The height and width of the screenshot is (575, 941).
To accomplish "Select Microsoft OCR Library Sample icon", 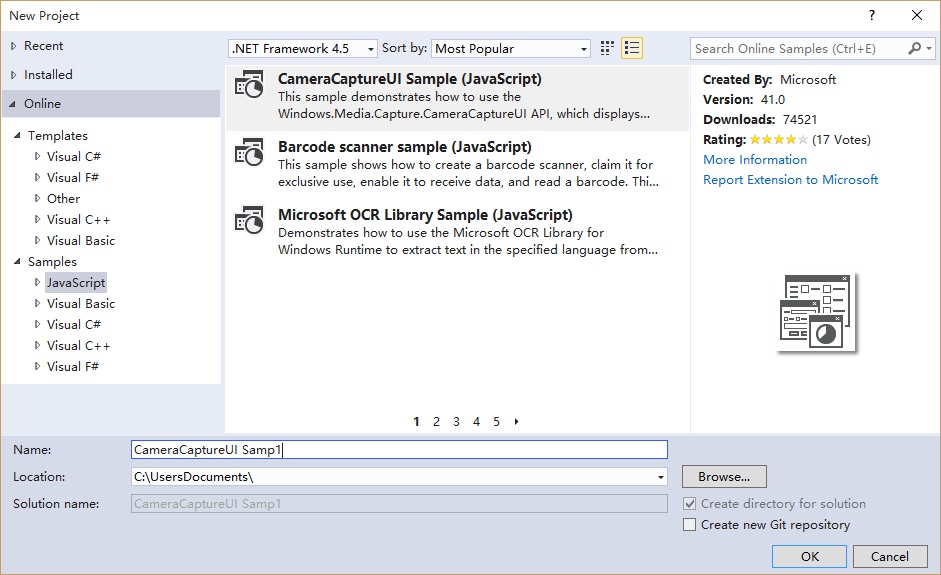I will tap(249, 222).
